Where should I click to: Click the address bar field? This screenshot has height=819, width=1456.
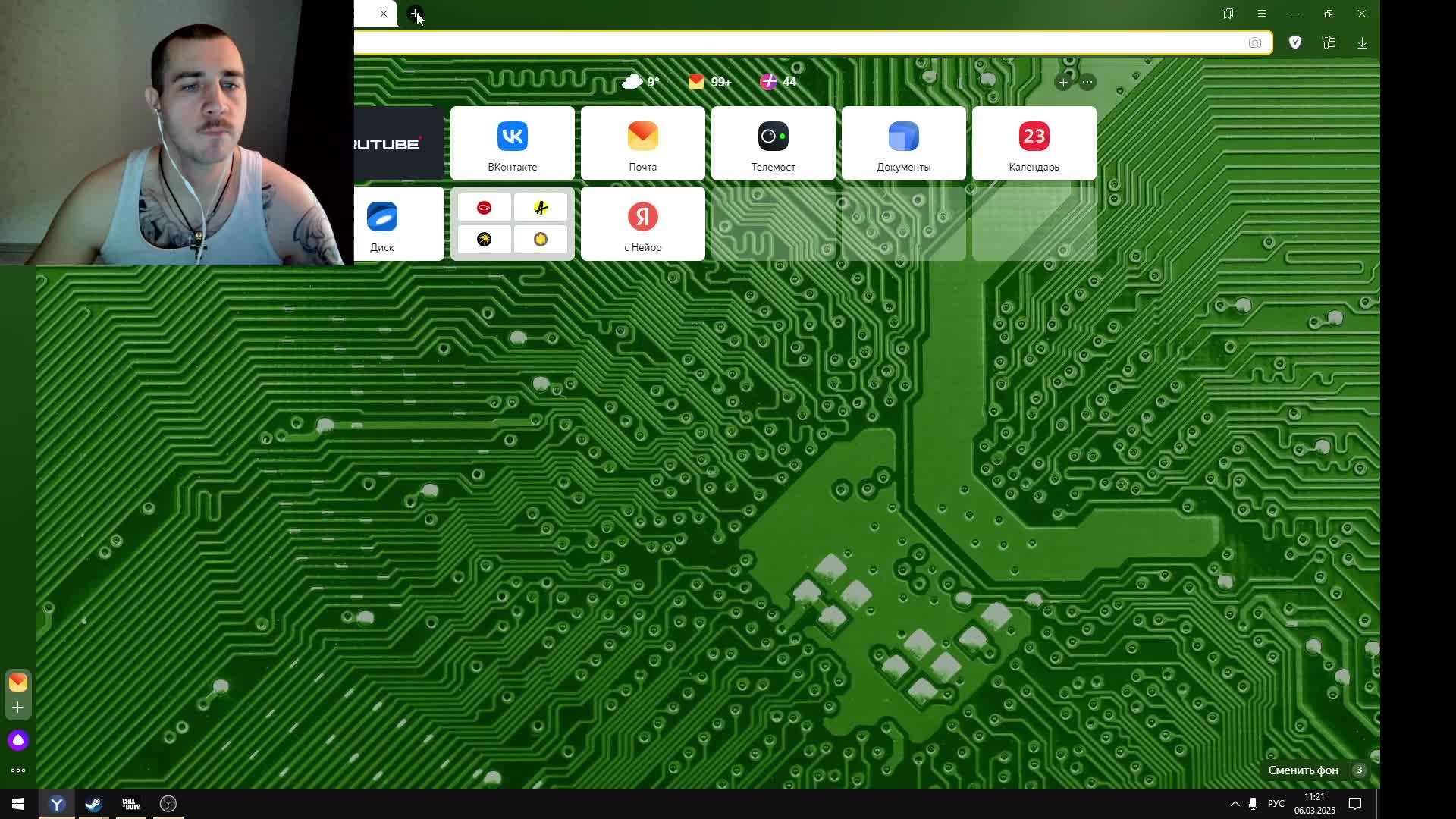[x=796, y=43]
